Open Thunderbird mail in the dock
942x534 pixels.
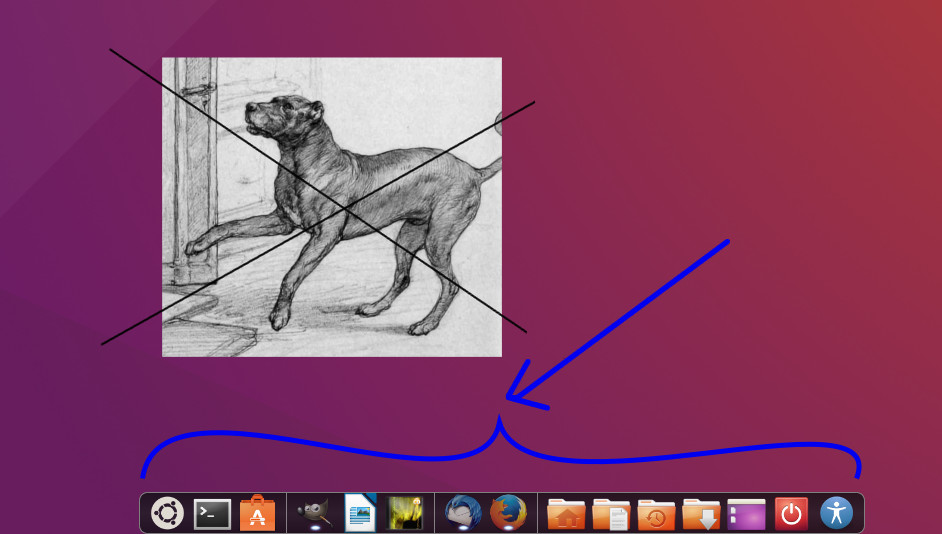pos(463,512)
